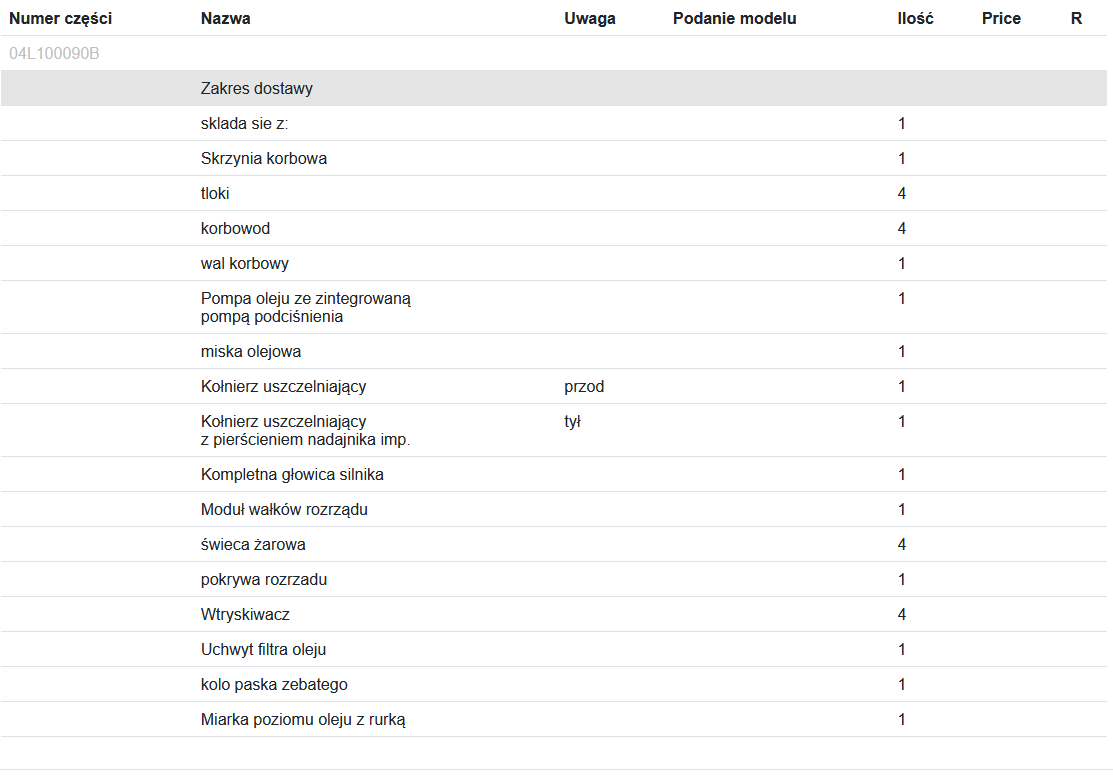Select the Pompa oleju ze zintegrowaną pompą row
This screenshot has width=1113, height=780.
point(306,307)
